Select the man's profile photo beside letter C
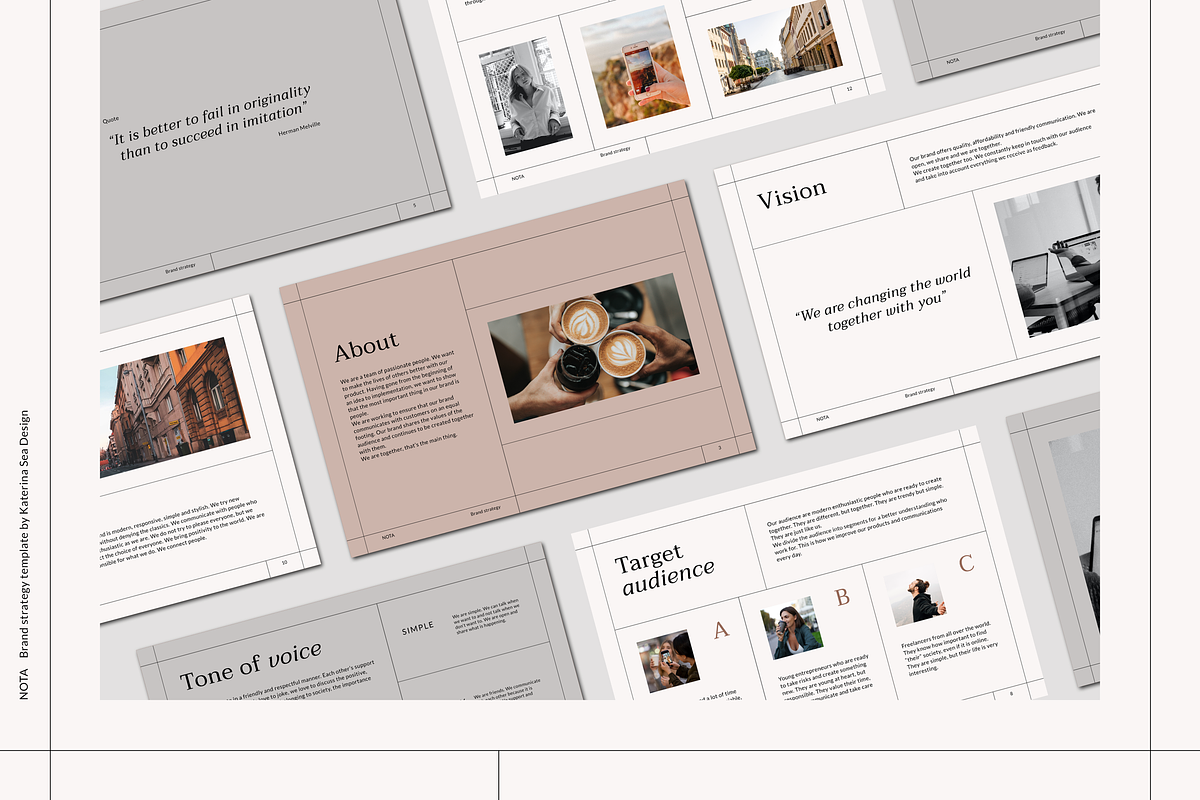Image resolution: width=1200 pixels, height=800 pixels. point(914,596)
